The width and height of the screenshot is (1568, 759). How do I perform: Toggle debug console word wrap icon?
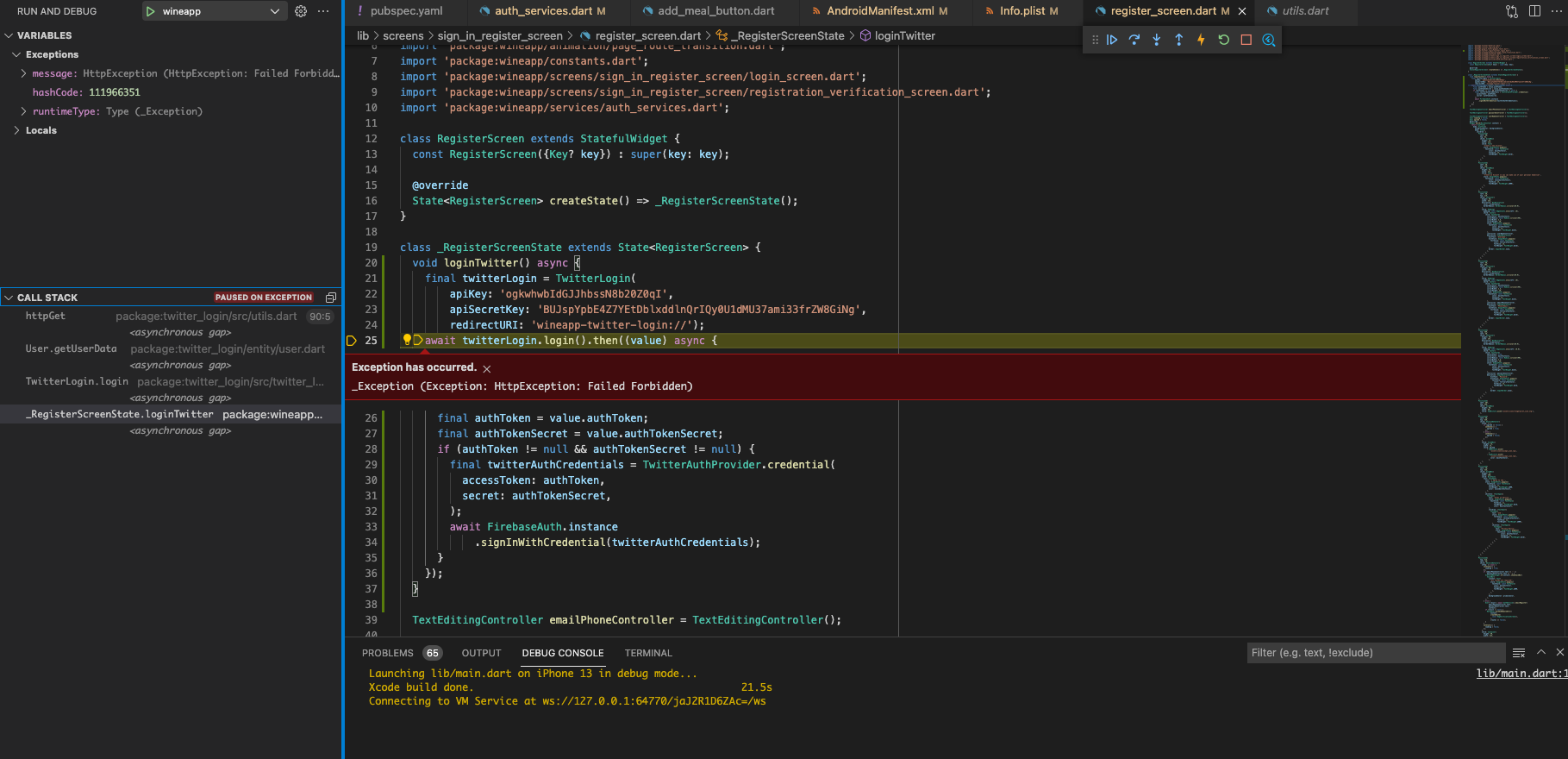pyautogui.click(x=1519, y=653)
